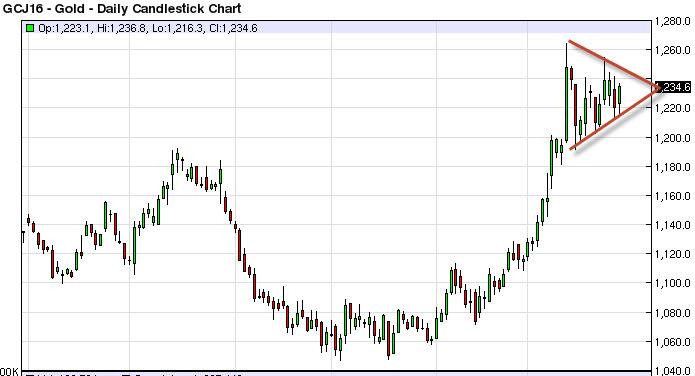Click the 1,120.0 price axis label
695x376 pixels.
pos(672,254)
